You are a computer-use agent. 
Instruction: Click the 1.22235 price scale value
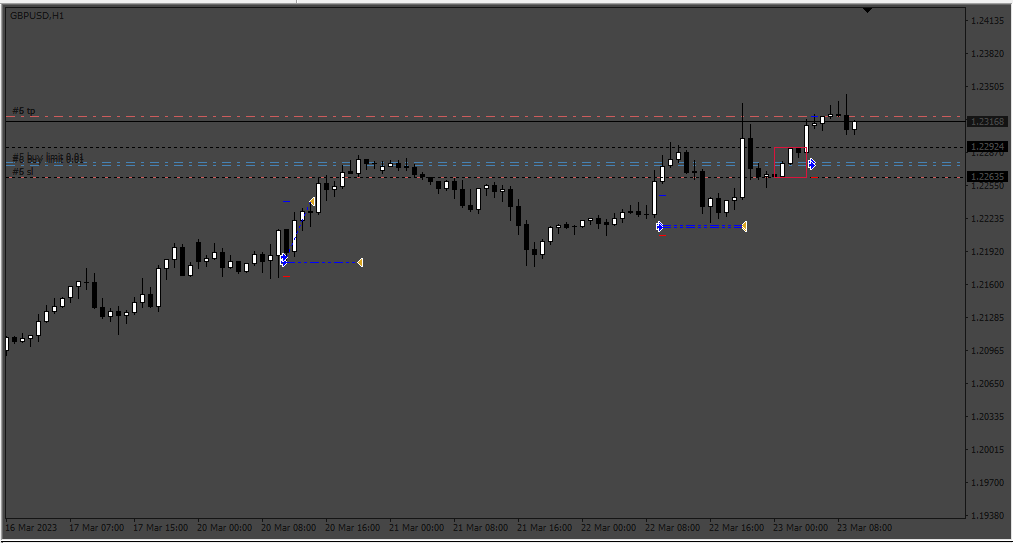pyautogui.click(x=987, y=219)
